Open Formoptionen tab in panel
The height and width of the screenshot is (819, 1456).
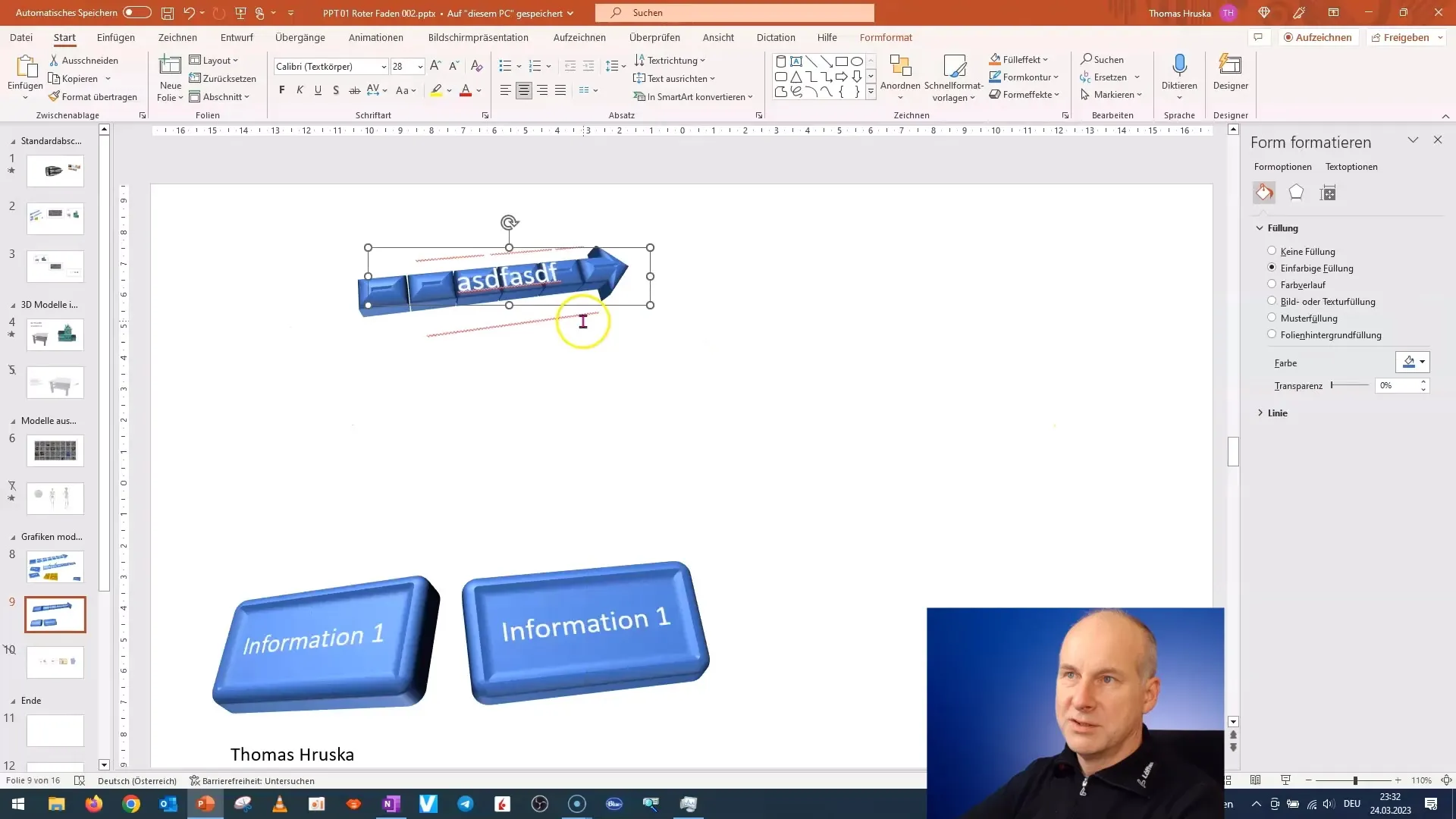1282,166
